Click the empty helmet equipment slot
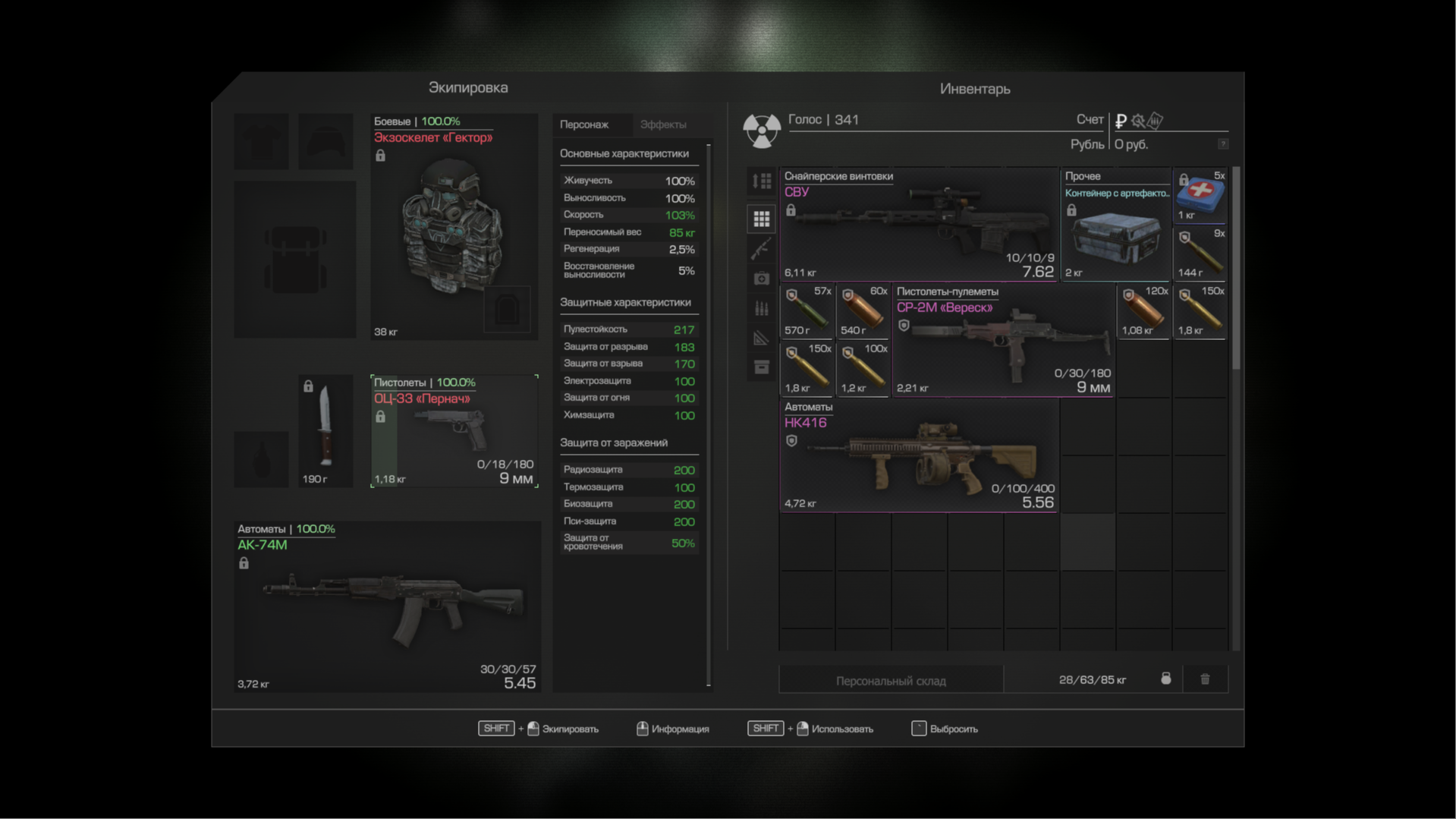 pyautogui.click(x=325, y=142)
